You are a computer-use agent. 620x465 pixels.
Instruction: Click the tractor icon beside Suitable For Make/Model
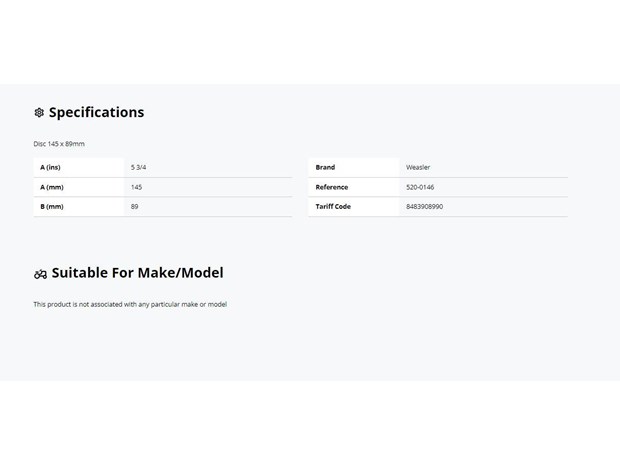[40, 274]
